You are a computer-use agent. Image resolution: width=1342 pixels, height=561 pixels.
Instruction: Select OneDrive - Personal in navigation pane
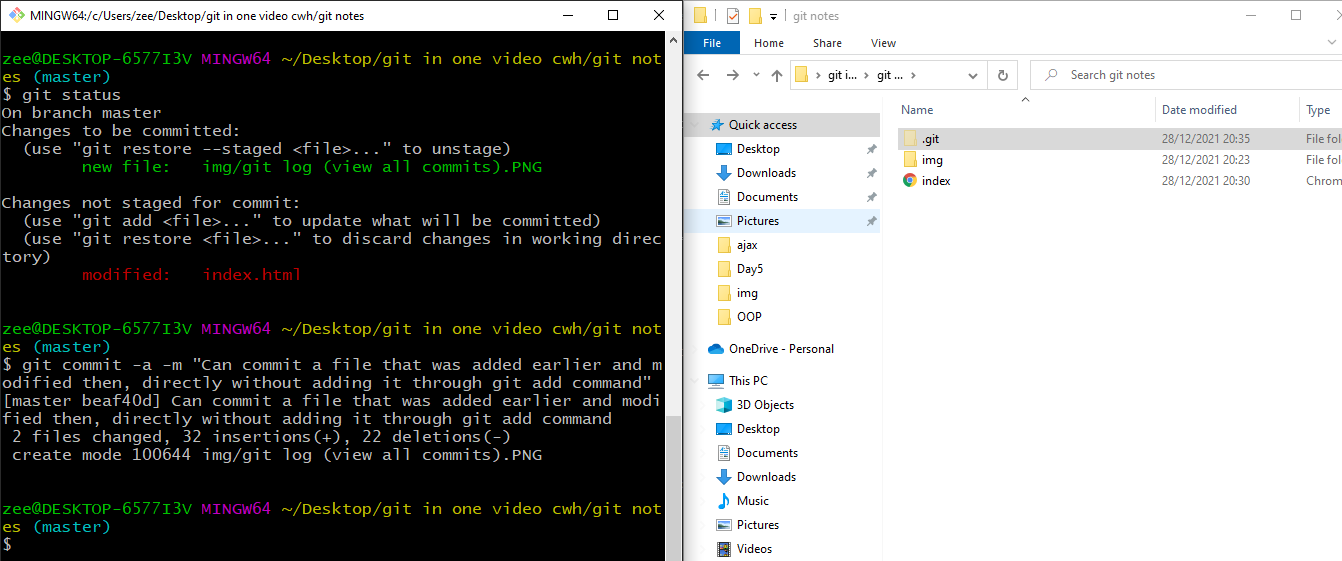point(781,349)
